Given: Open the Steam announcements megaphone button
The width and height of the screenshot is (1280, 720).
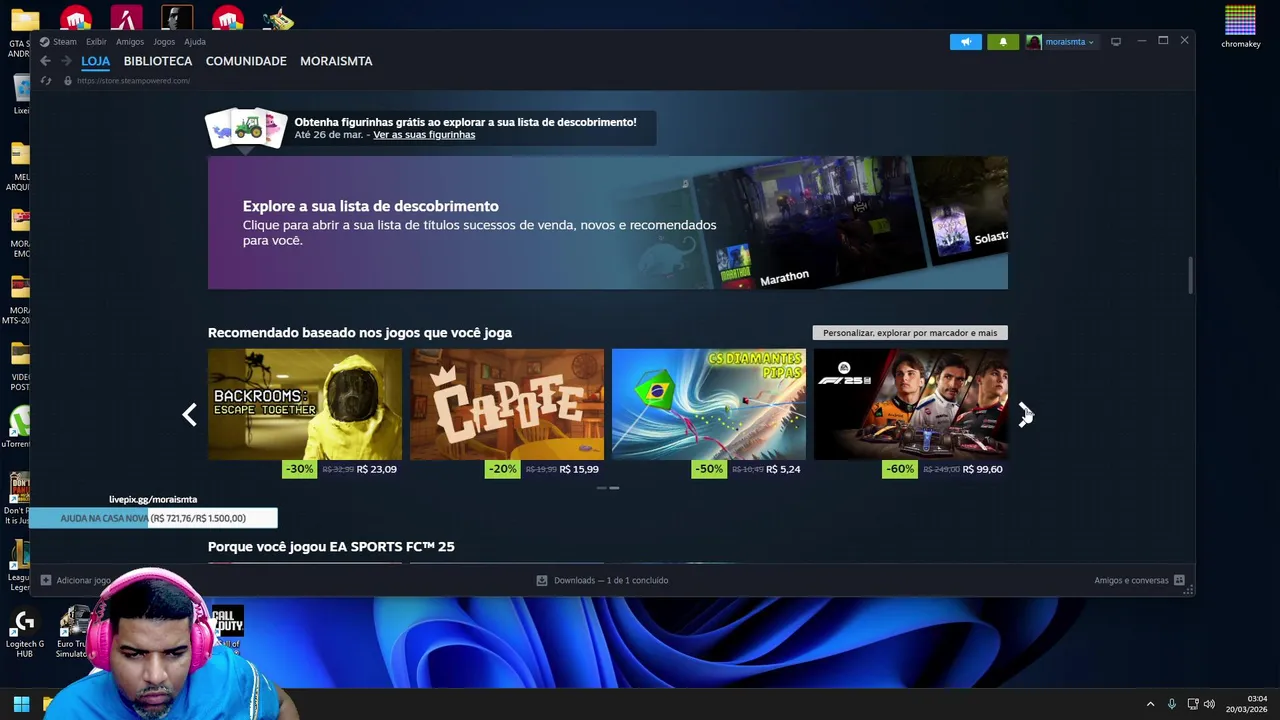Looking at the screenshot, I should tap(966, 42).
